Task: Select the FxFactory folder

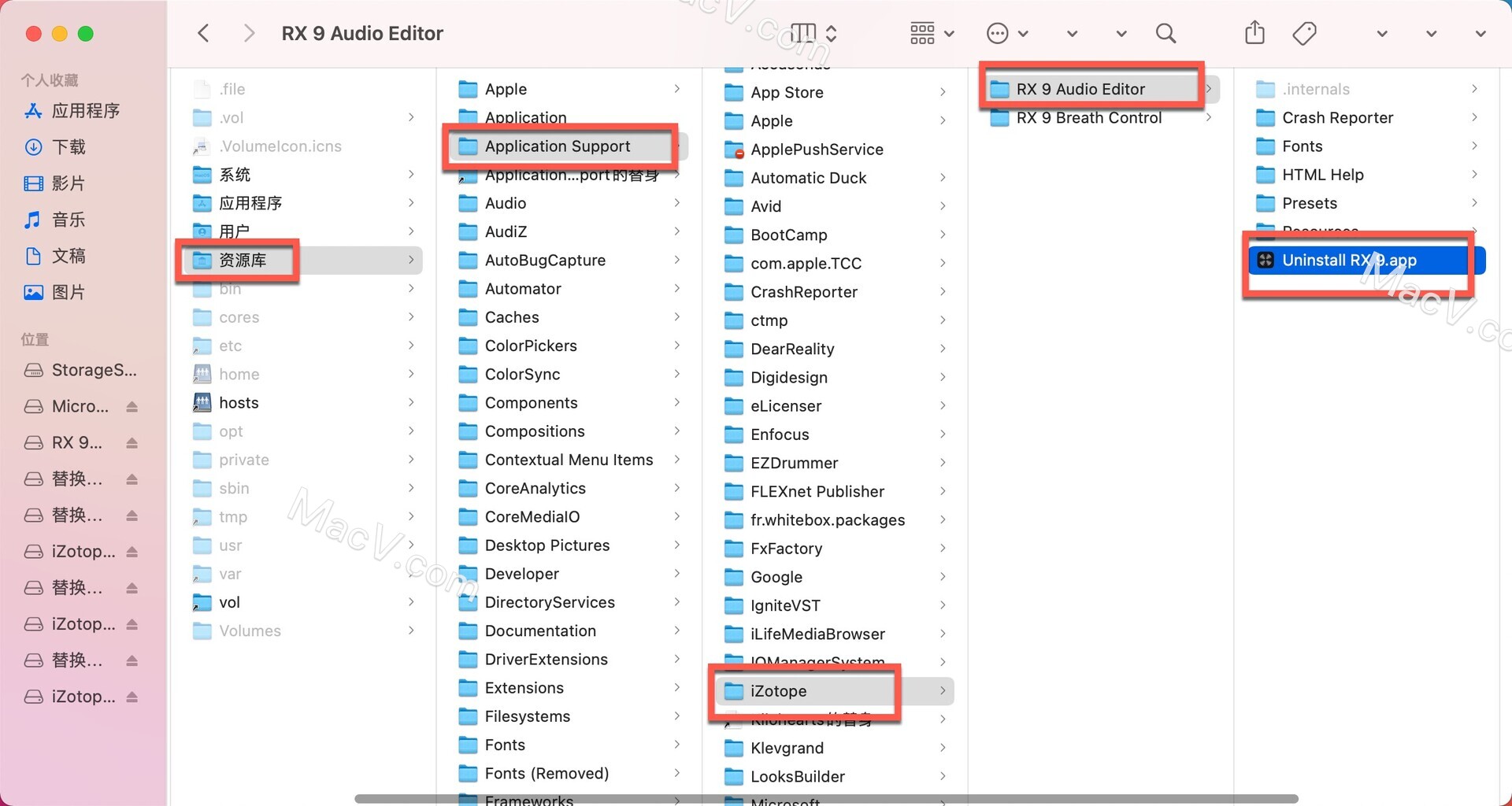Action: pyautogui.click(x=835, y=549)
